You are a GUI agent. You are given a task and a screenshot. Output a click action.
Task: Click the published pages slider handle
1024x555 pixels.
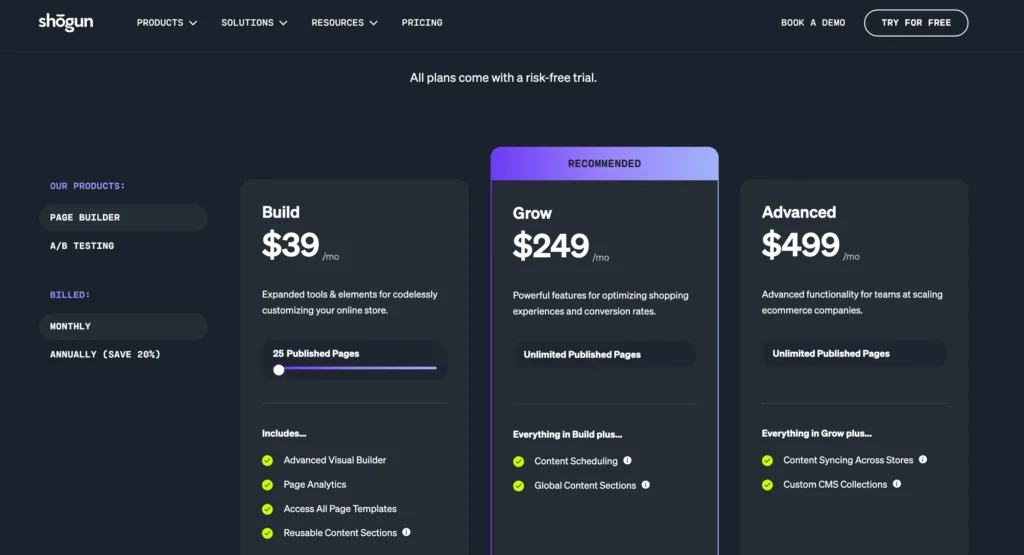[x=279, y=370]
